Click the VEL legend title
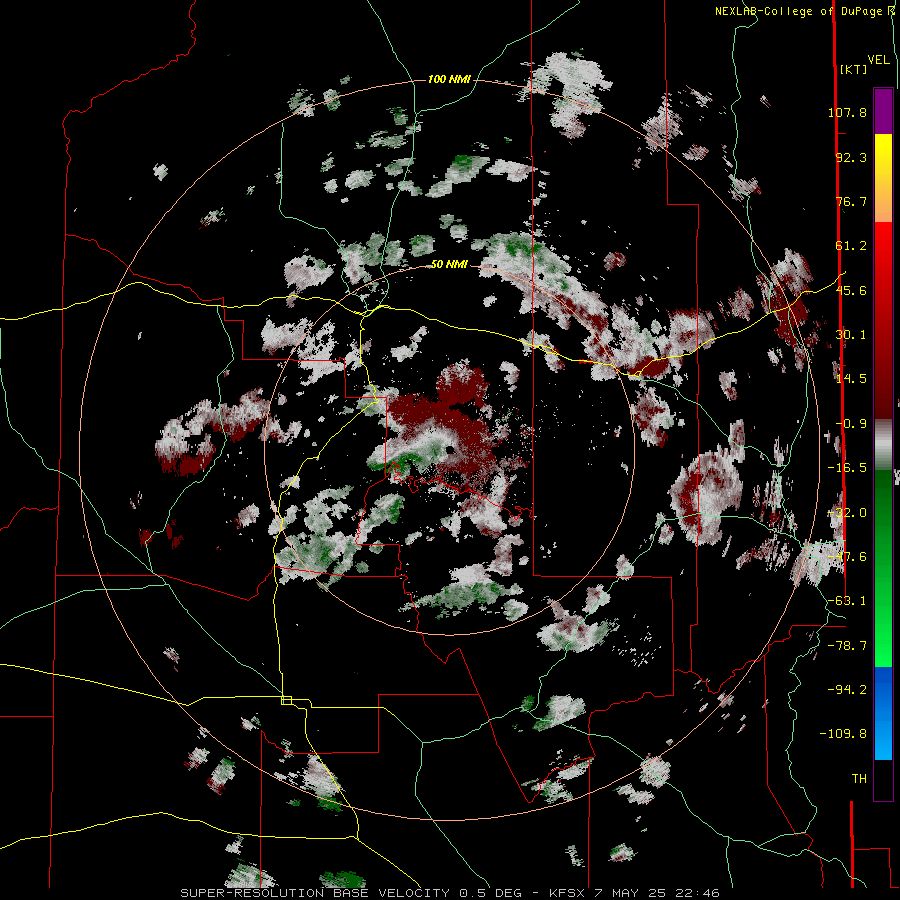Viewport: 900px width, 900px height. (878, 60)
